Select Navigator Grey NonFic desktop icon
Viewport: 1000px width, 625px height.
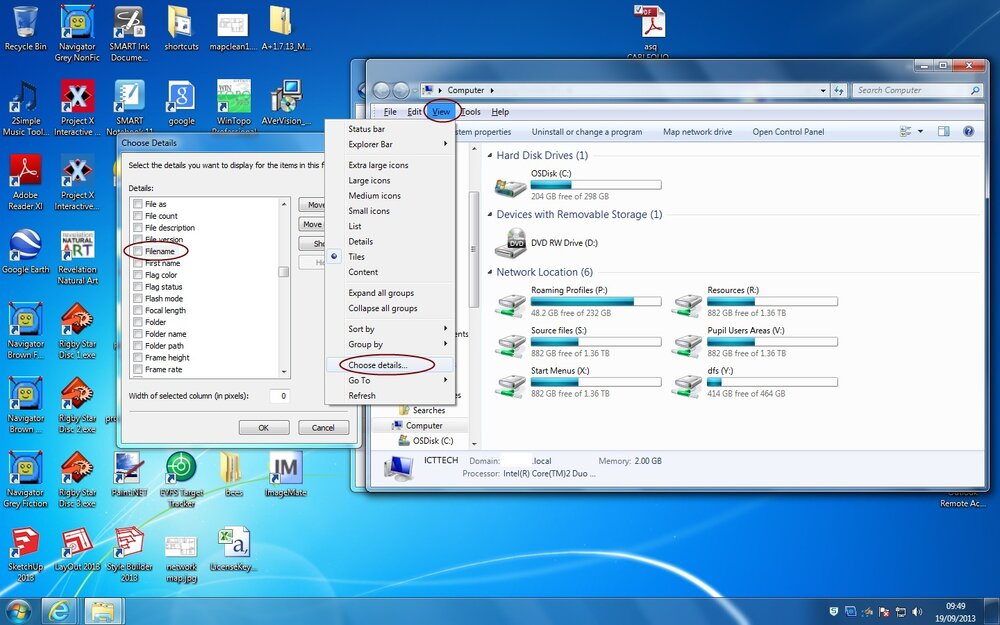(x=77, y=33)
